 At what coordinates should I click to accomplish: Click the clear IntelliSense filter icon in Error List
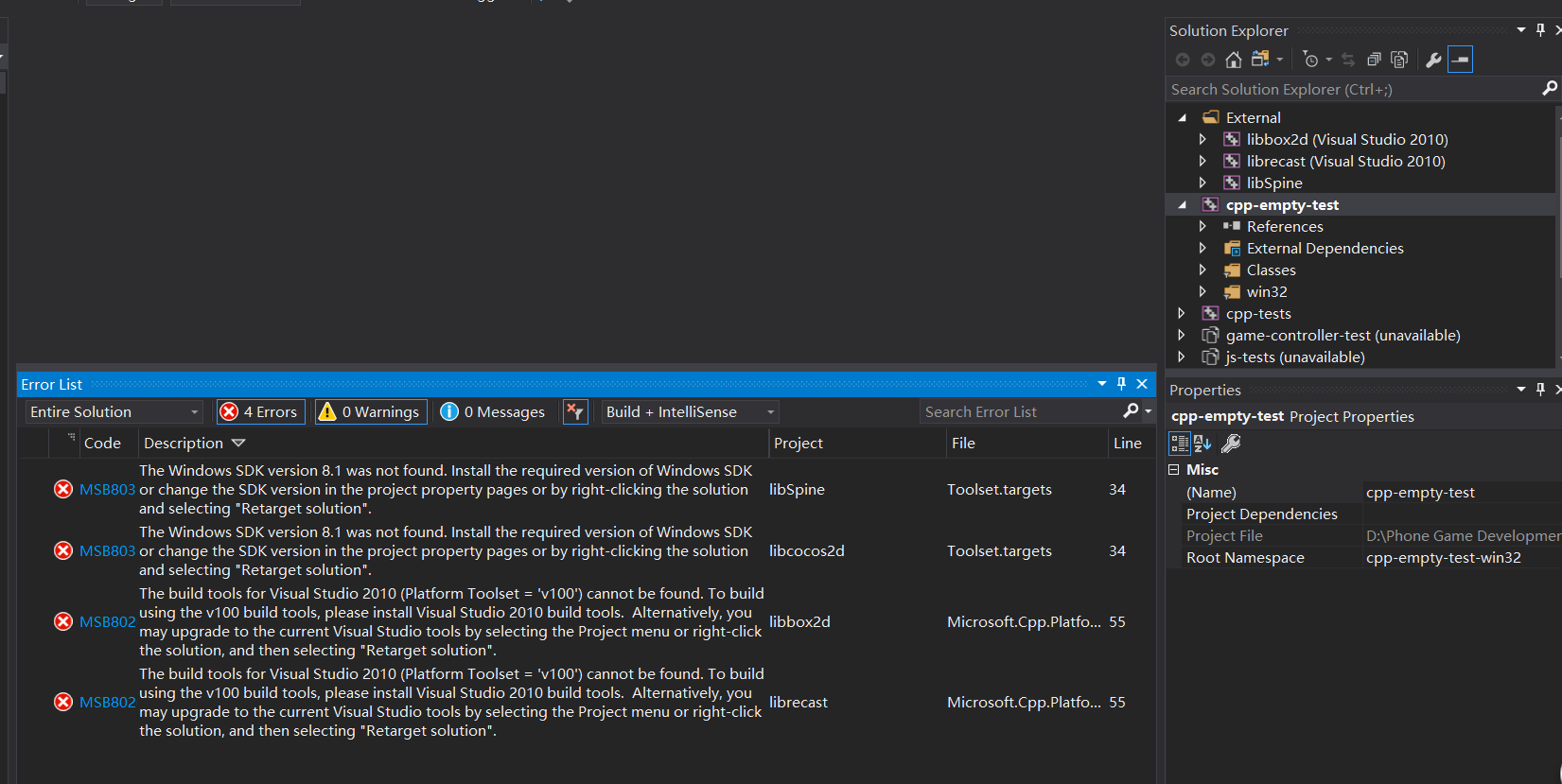(x=575, y=411)
